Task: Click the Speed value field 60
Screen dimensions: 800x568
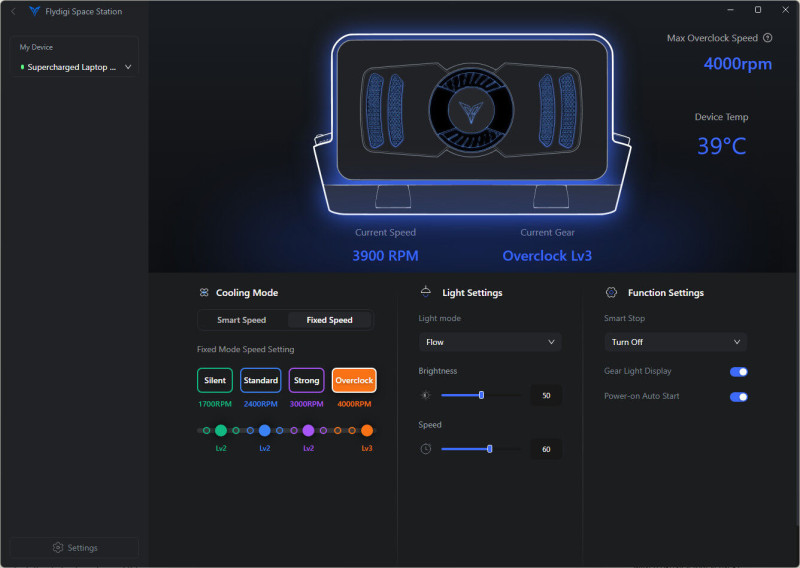Action: coord(546,449)
